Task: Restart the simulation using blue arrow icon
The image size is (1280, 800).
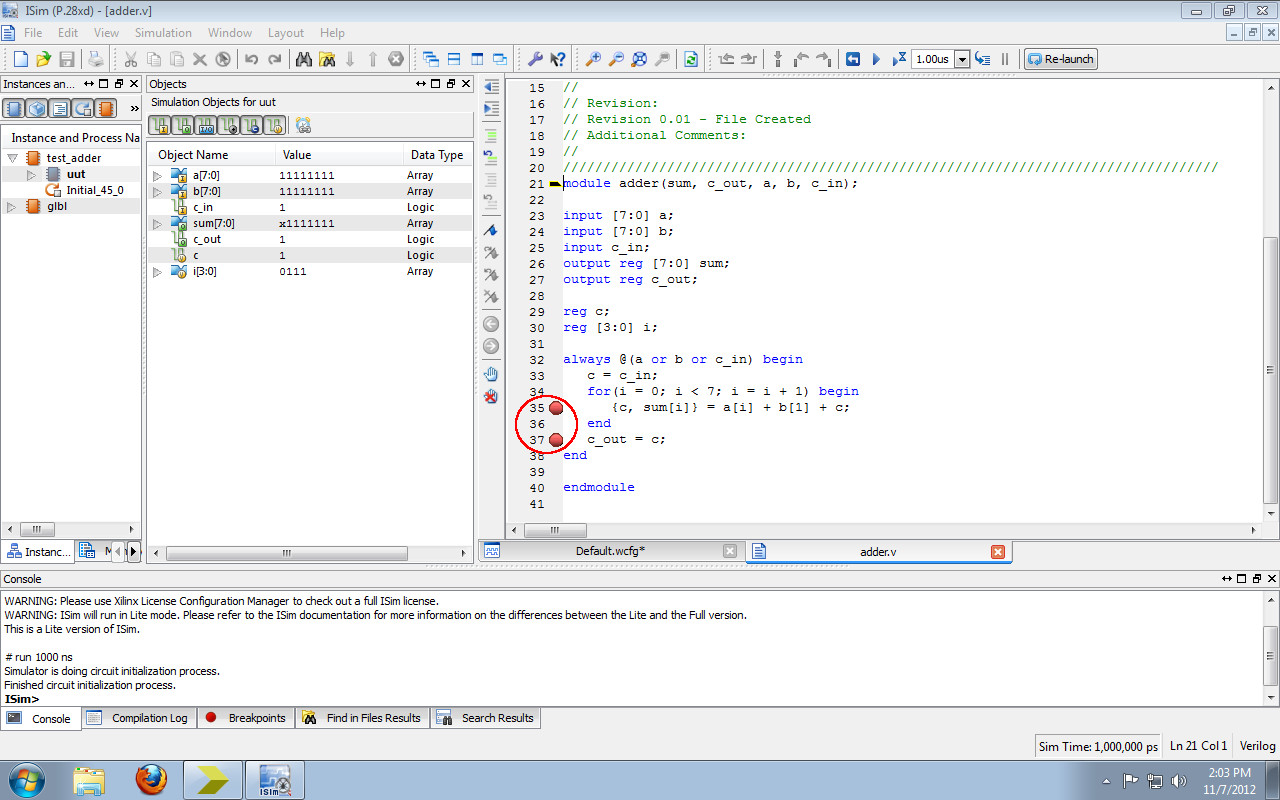Action: pos(854,59)
